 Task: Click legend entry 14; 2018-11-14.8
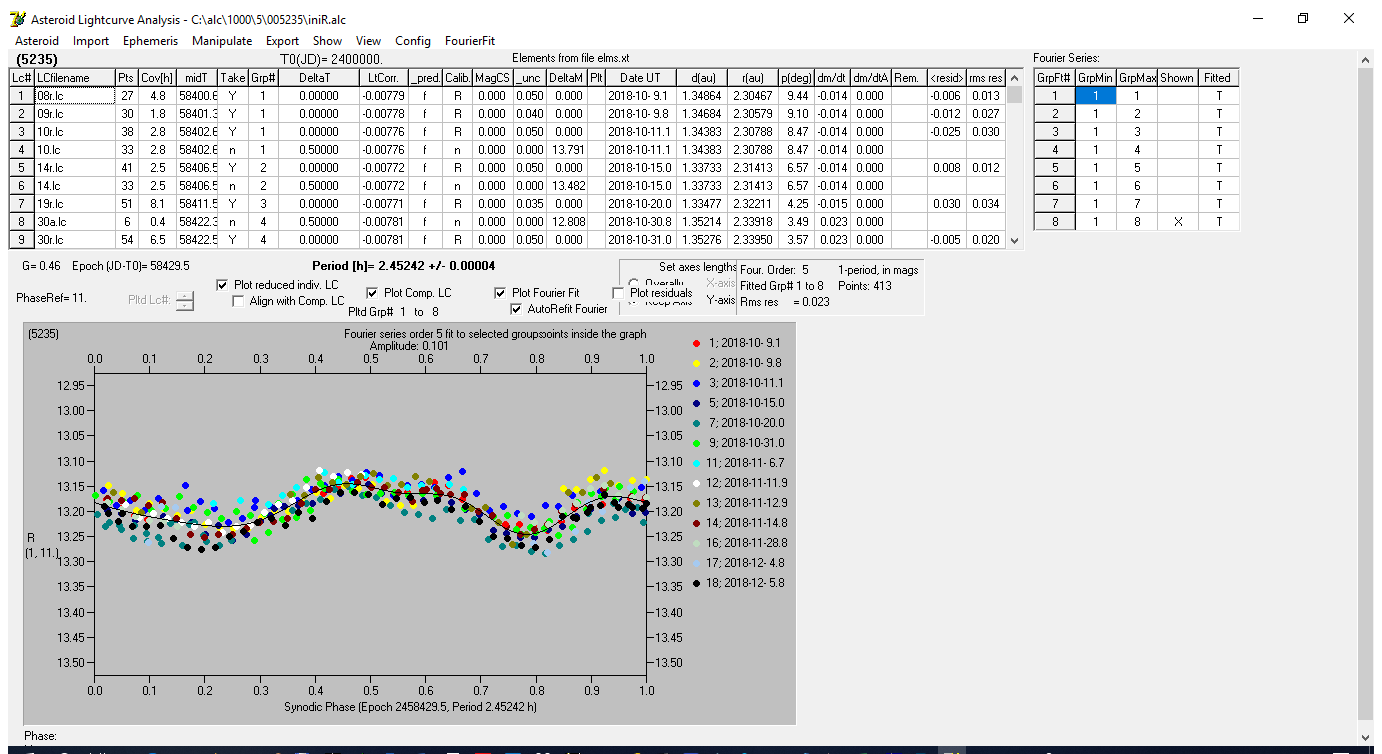click(x=748, y=523)
